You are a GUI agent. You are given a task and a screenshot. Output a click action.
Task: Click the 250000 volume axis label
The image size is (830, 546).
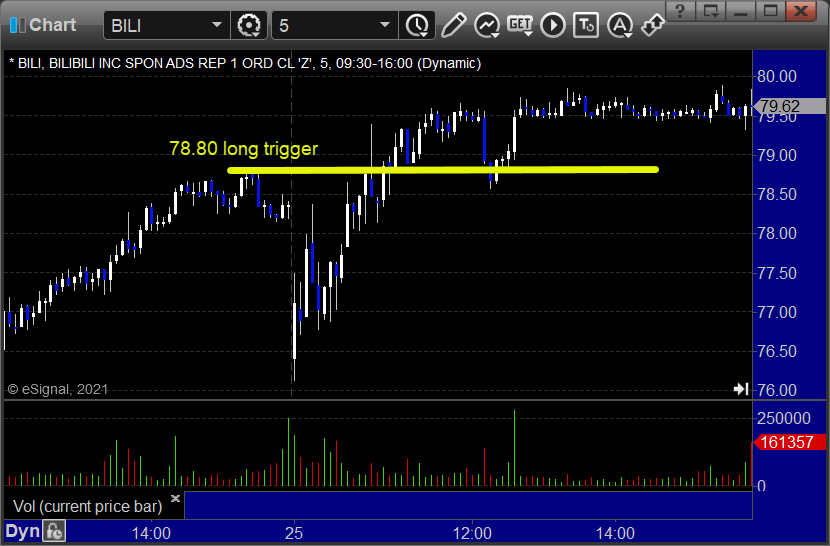(783, 418)
